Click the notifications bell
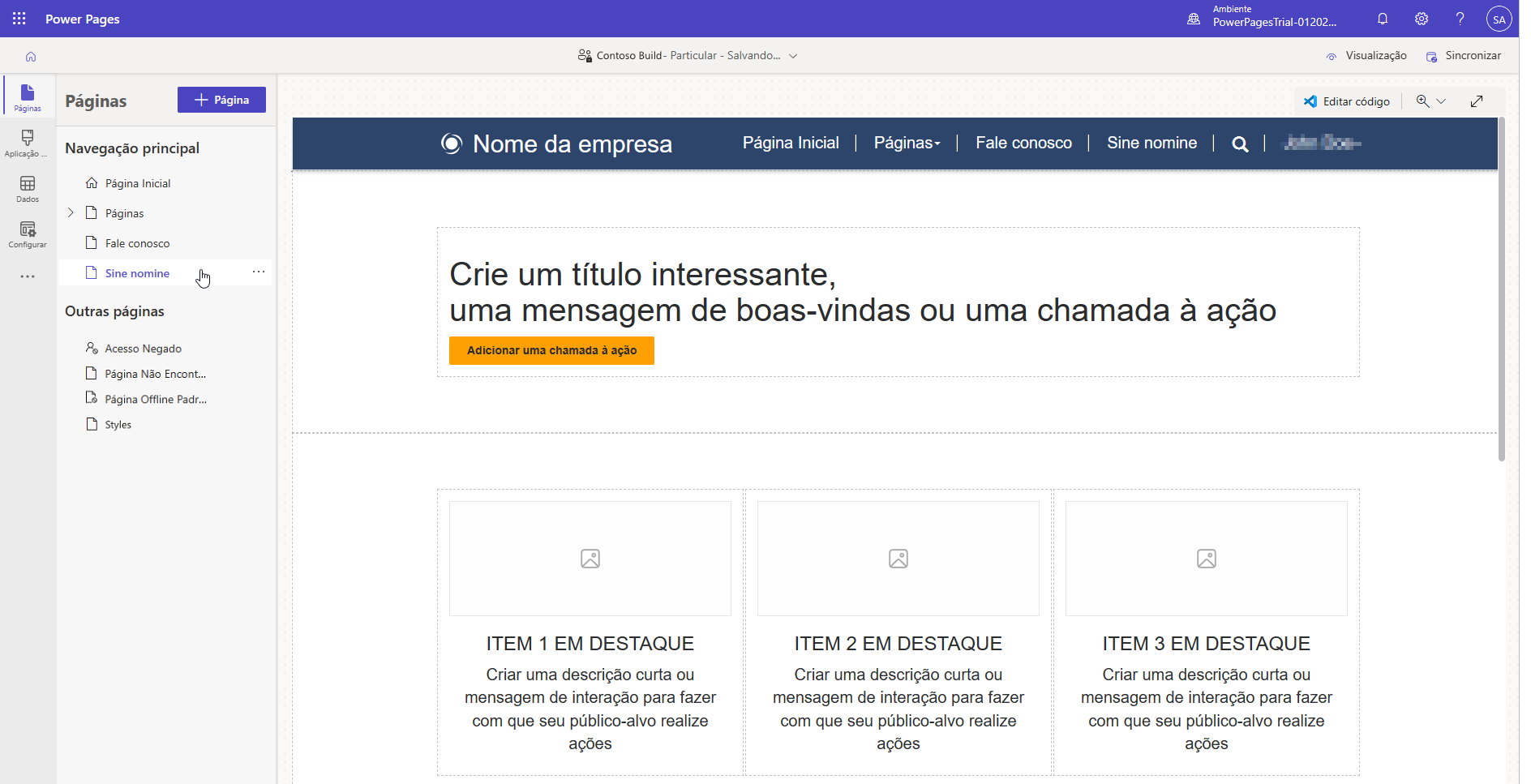 click(x=1383, y=19)
